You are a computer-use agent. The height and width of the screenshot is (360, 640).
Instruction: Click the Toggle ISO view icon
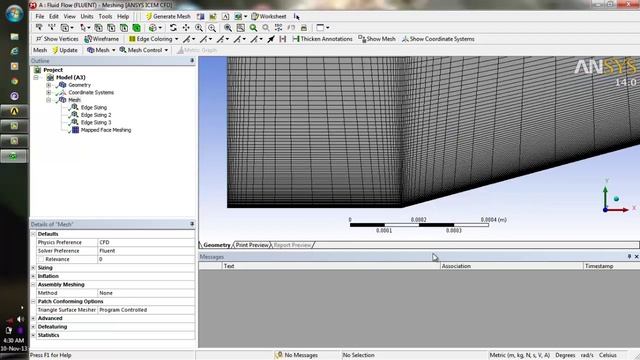pyautogui.click(x=278, y=28)
